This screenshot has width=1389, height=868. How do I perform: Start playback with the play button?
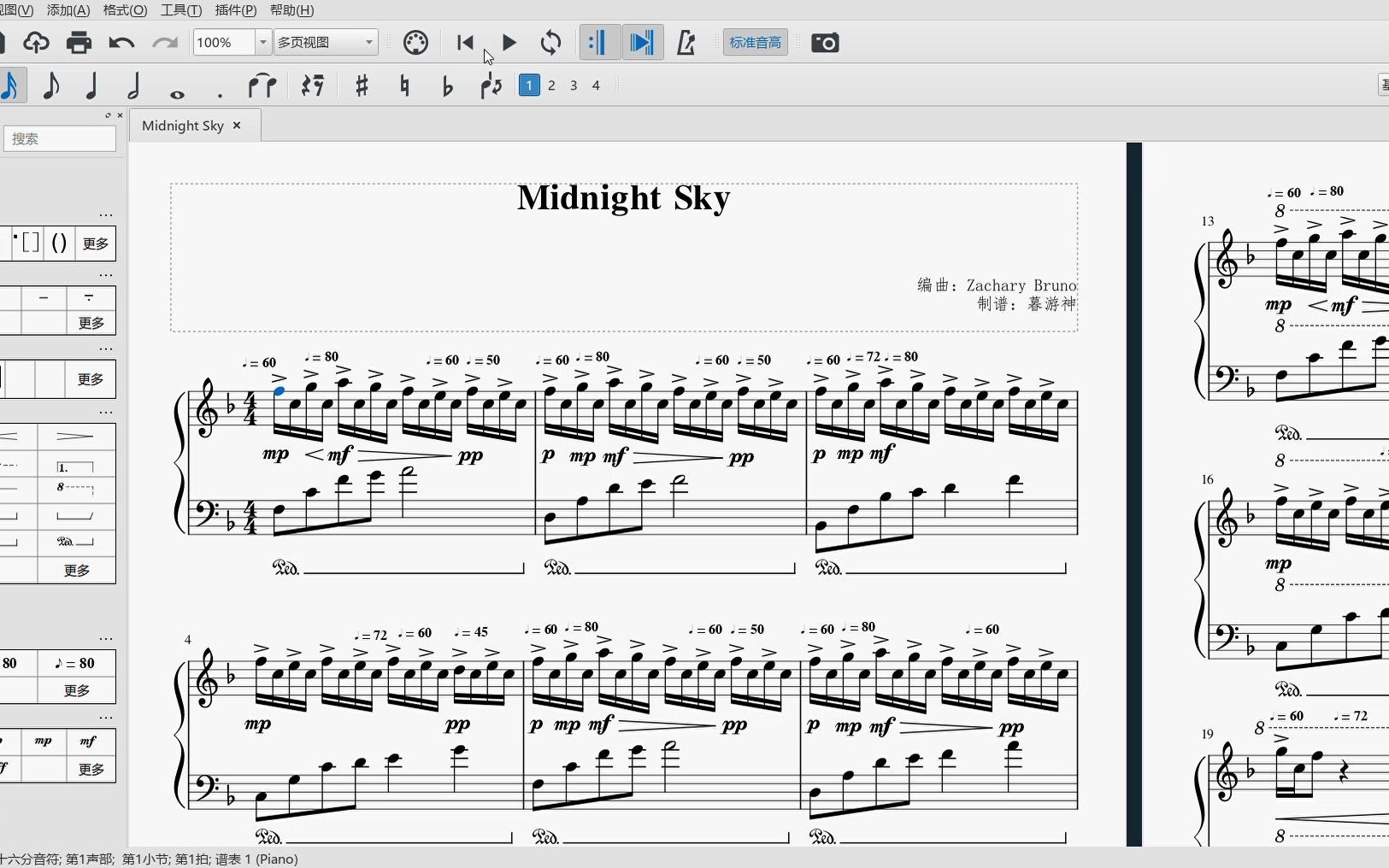pos(509,42)
